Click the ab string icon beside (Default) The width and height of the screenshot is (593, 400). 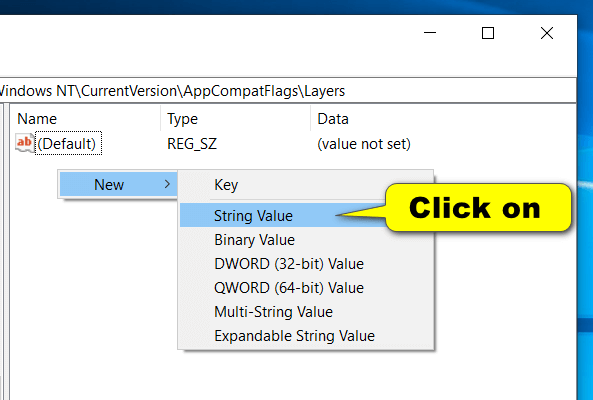(x=25, y=143)
